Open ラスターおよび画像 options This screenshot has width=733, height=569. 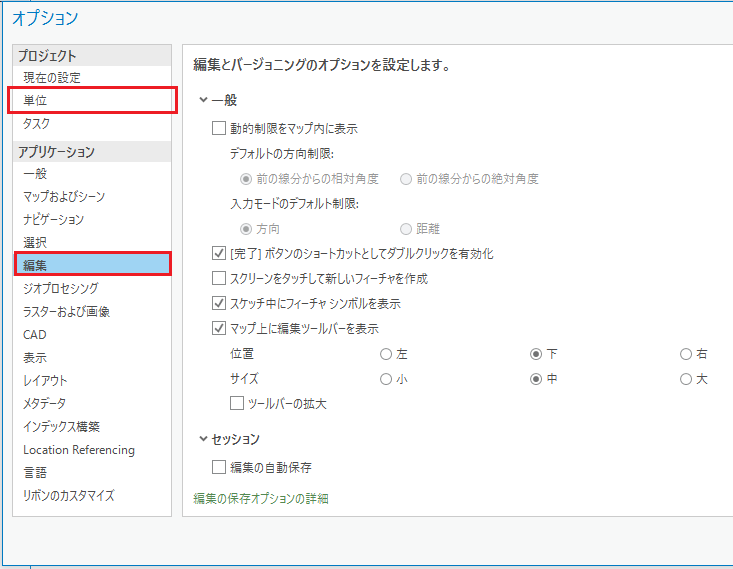92,311
